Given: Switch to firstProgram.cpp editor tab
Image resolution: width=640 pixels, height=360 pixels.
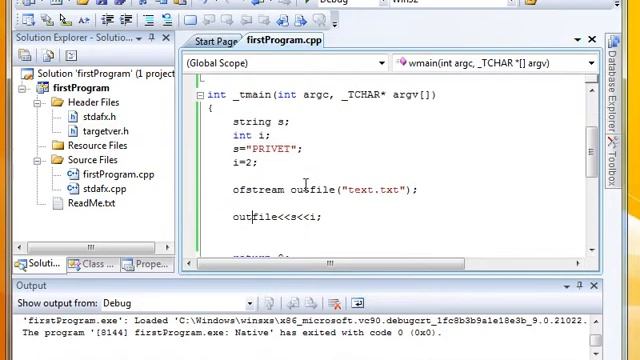Looking at the screenshot, I should coord(284,40).
